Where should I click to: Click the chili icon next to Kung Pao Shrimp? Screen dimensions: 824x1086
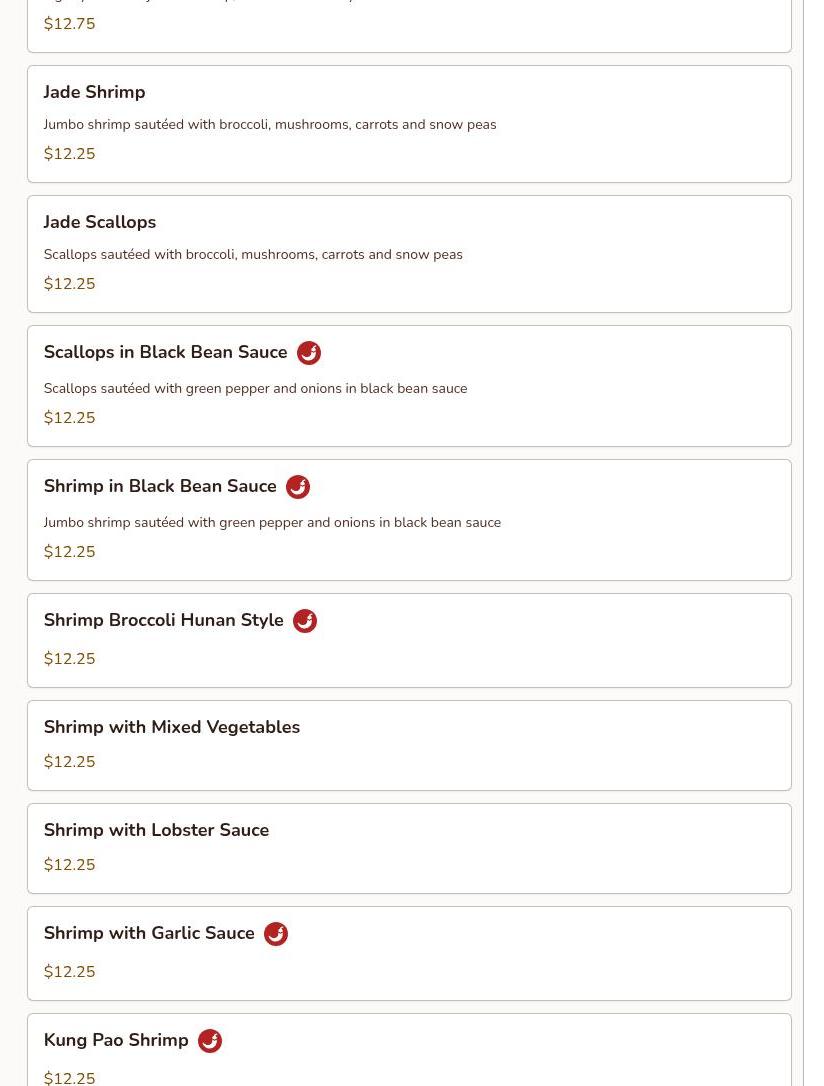click(210, 1041)
